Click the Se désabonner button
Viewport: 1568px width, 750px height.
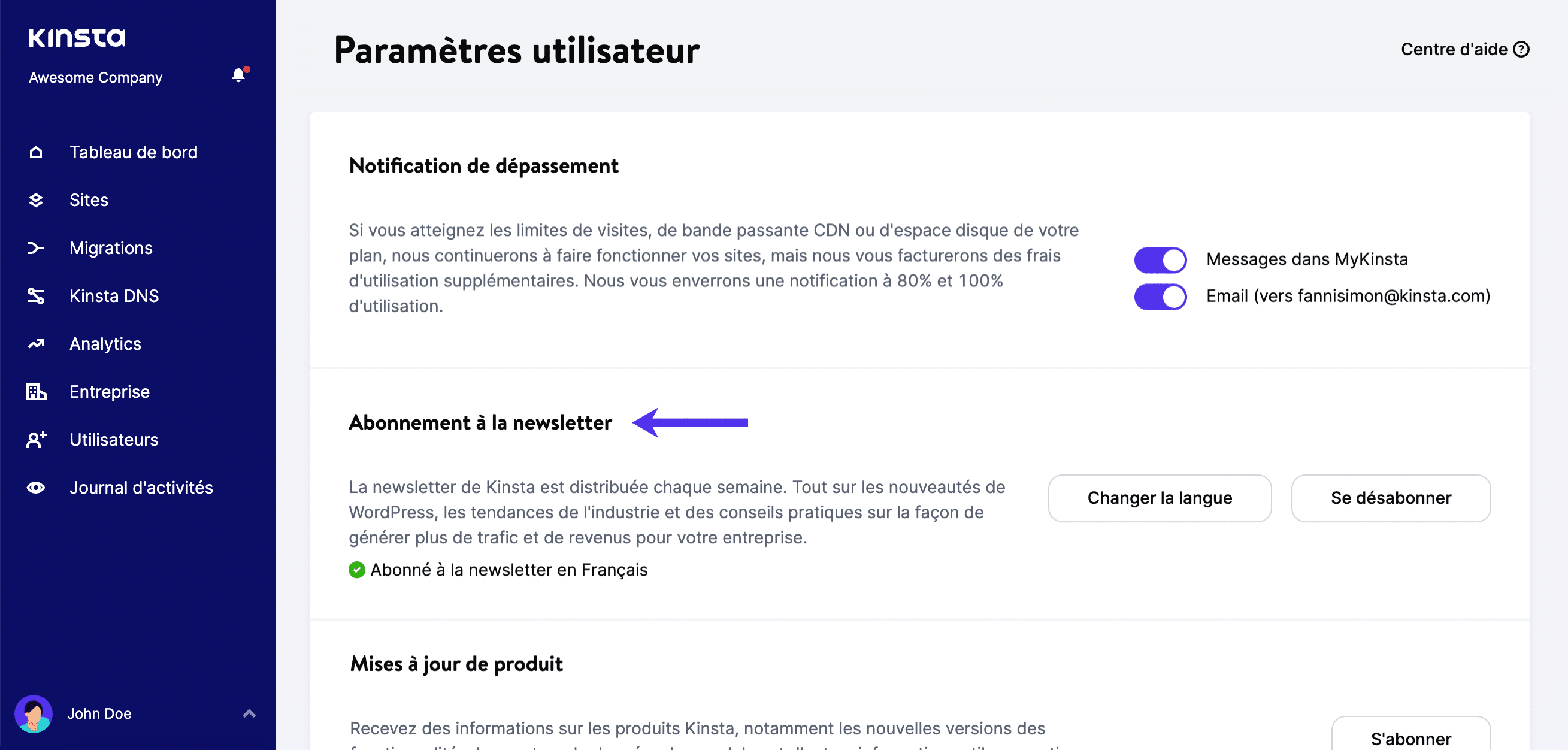click(1391, 497)
